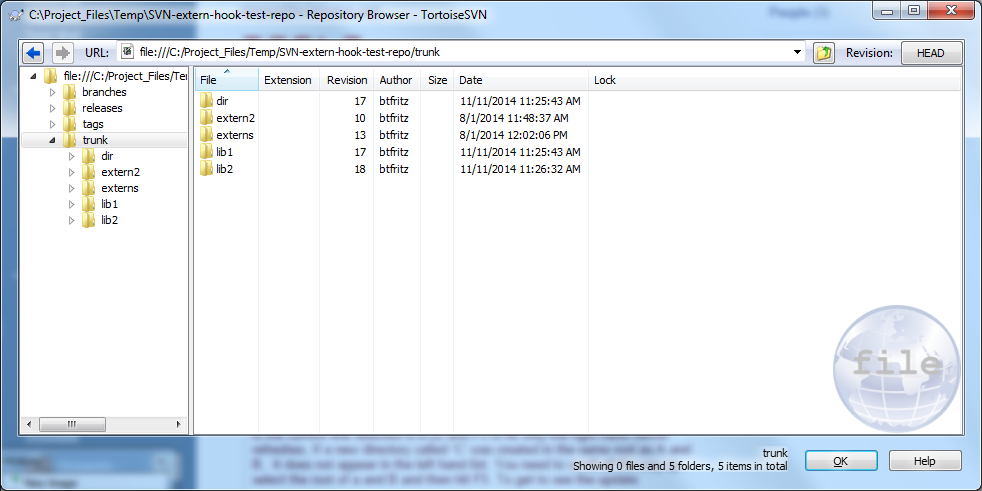Screen dimensions: 982x491
Task: Select externs folder in left tree
Action: 120,188
